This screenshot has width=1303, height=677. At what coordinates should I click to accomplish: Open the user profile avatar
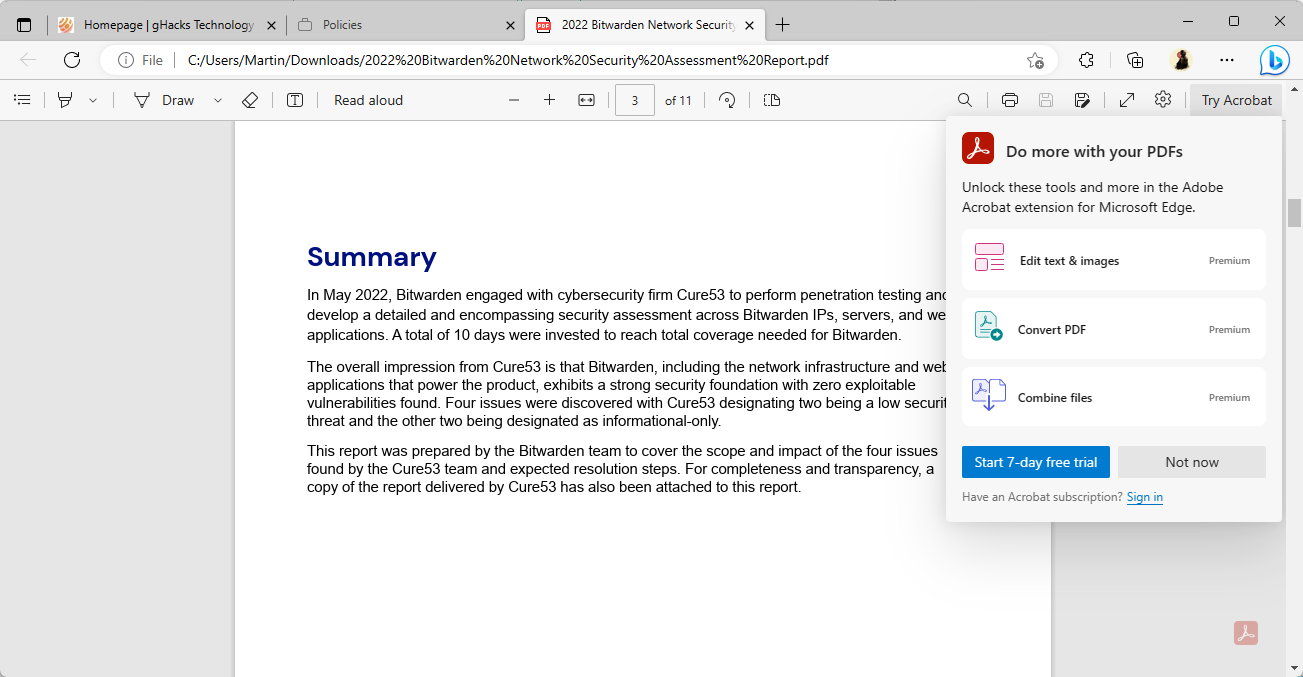pyautogui.click(x=1181, y=60)
